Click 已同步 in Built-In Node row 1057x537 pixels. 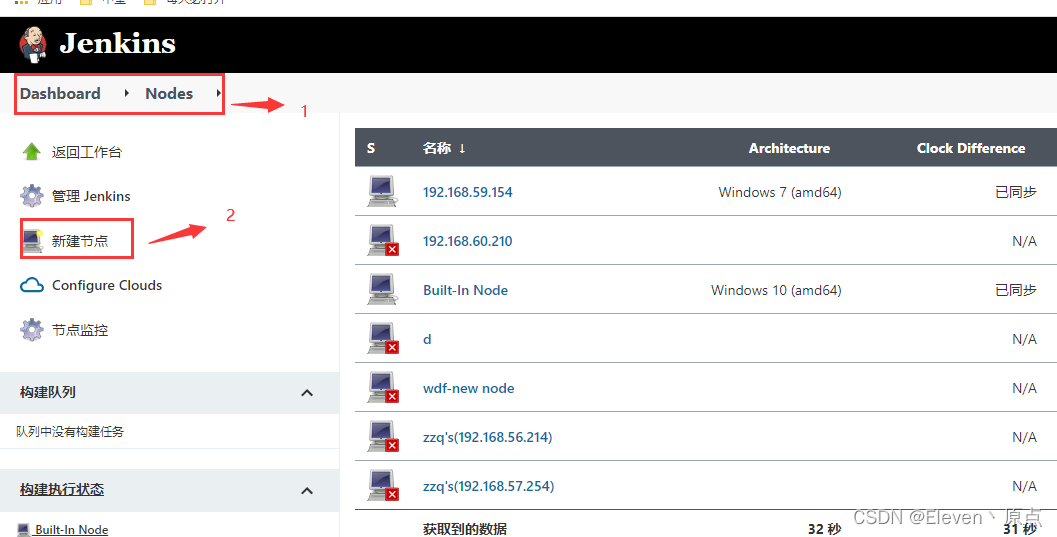[x=1016, y=290]
